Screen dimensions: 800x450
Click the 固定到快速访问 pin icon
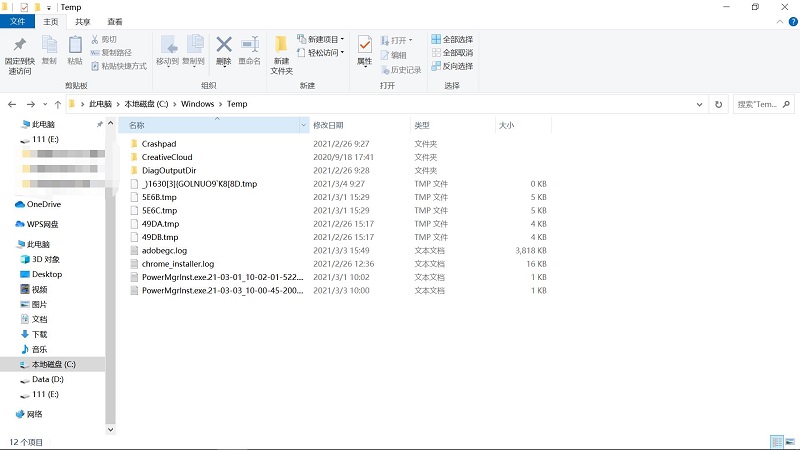click(x=20, y=47)
